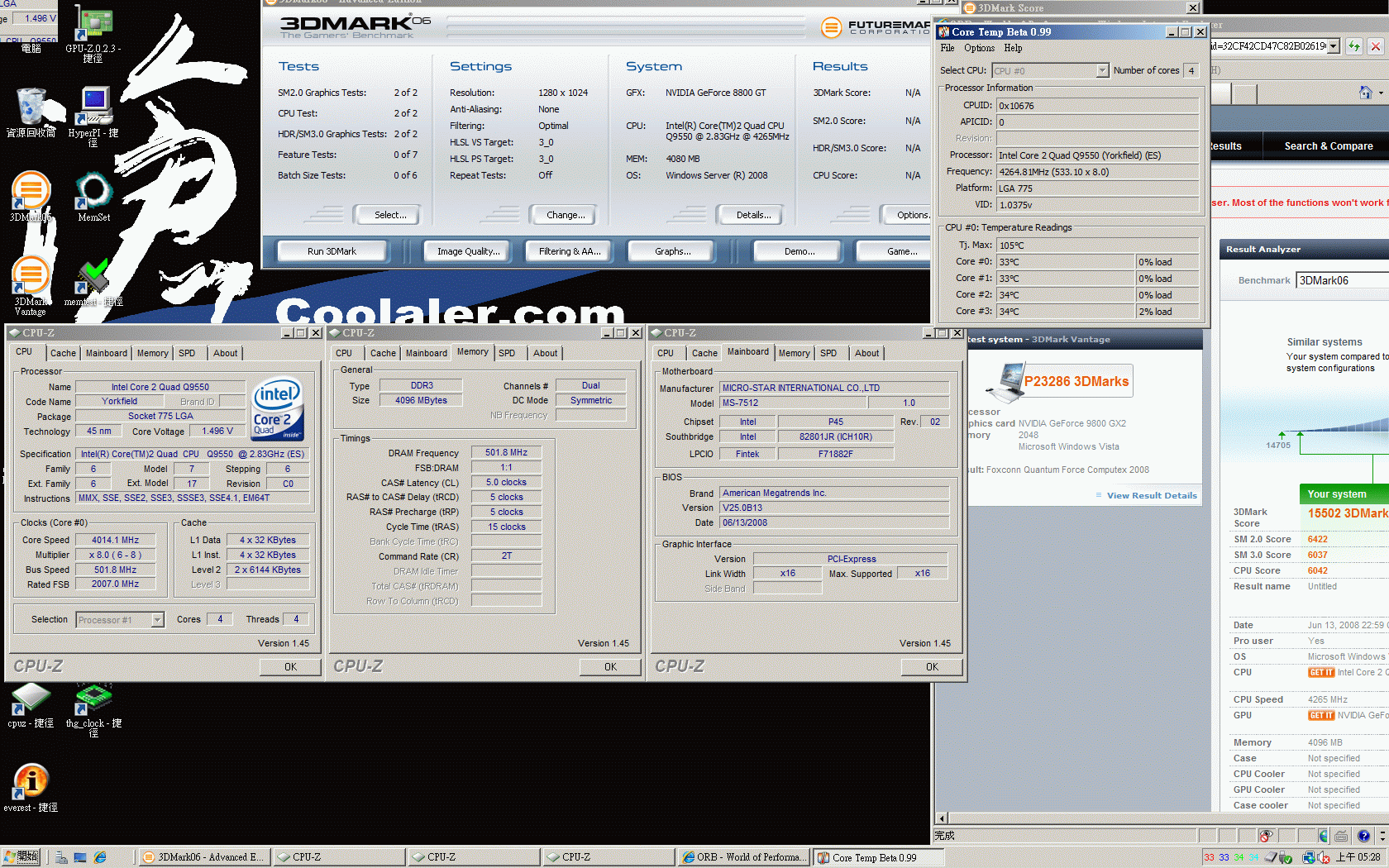
Task: Open the File menu in Core Temp
Action: tap(947, 48)
